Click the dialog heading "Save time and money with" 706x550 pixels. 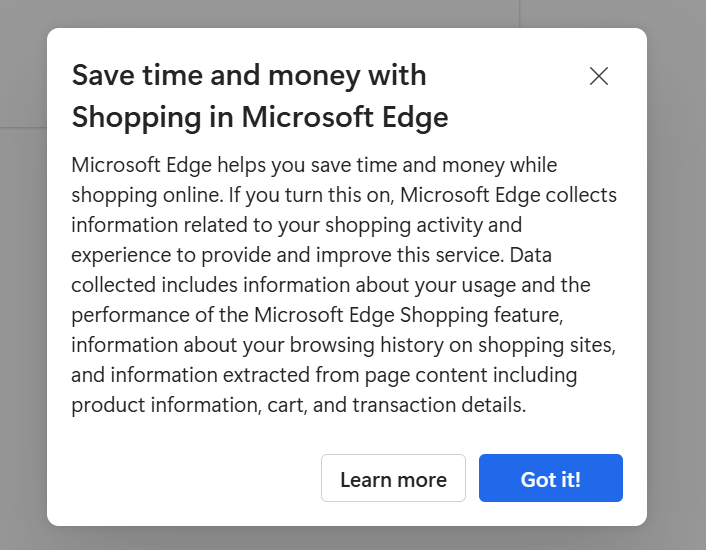pyautogui.click(x=249, y=75)
